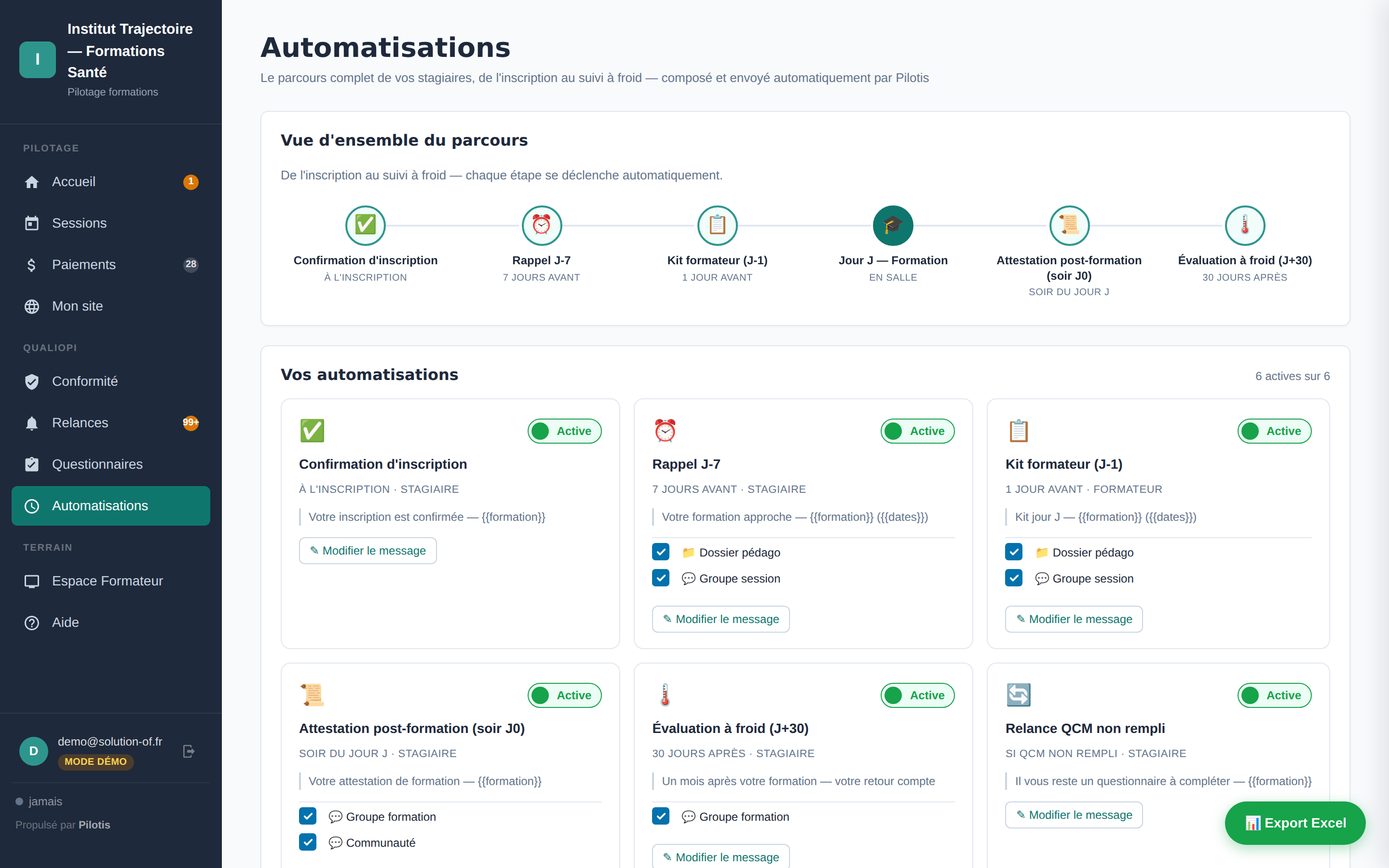Click the Aide question mark icon
The height and width of the screenshot is (868, 1389).
tap(31, 622)
